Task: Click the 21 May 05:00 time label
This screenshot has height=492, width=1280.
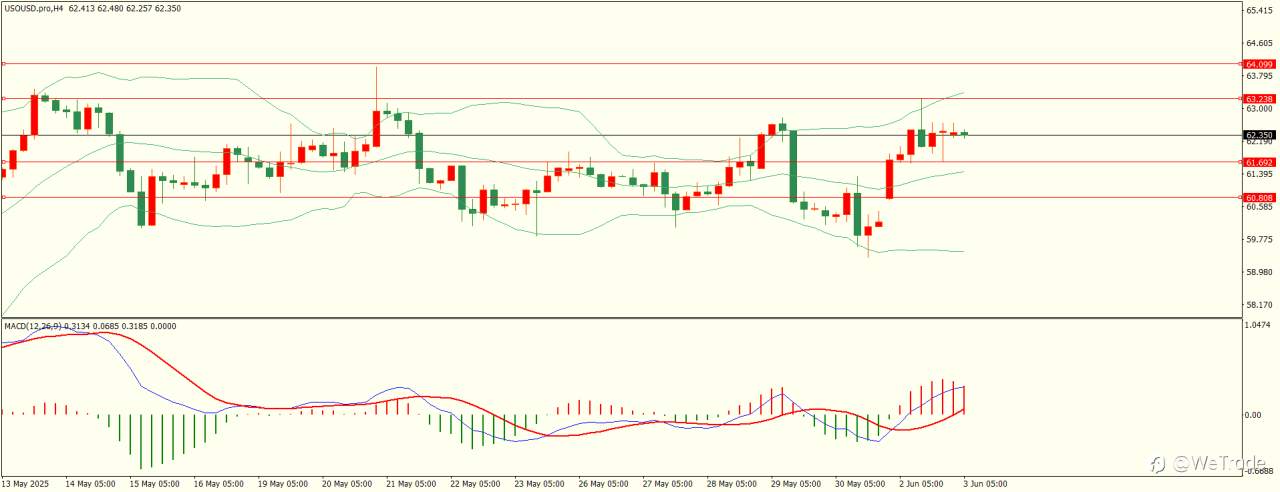Action: tap(410, 484)
